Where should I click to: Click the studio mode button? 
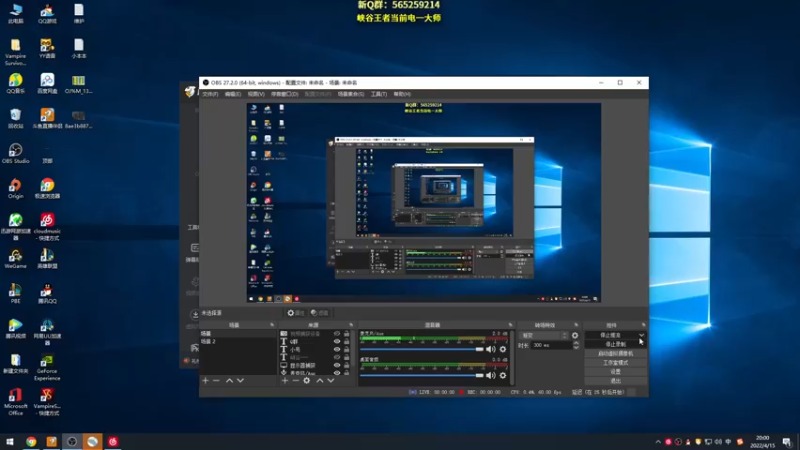(x=615, y=363)
